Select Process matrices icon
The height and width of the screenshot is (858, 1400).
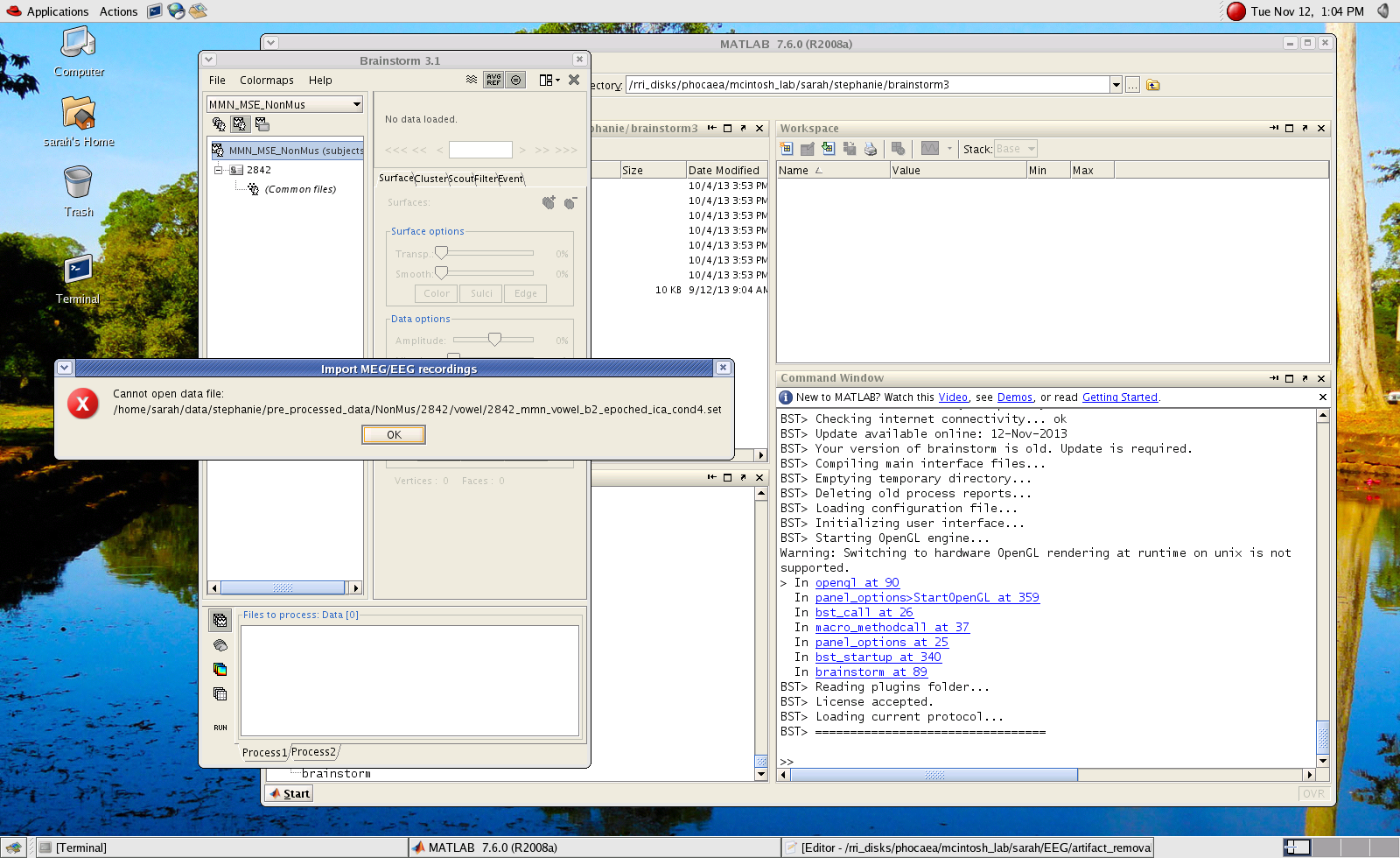tap(220, 694)
